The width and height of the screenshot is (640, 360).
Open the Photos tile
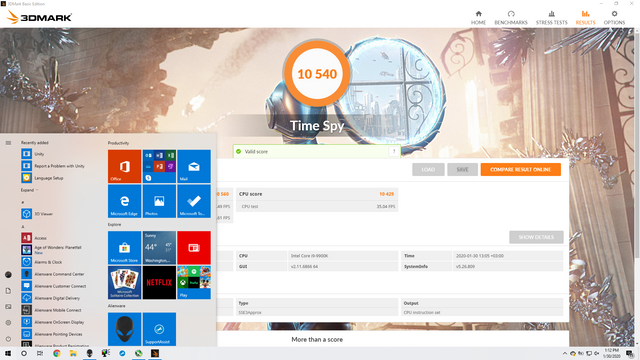click(x=159, y=201)
